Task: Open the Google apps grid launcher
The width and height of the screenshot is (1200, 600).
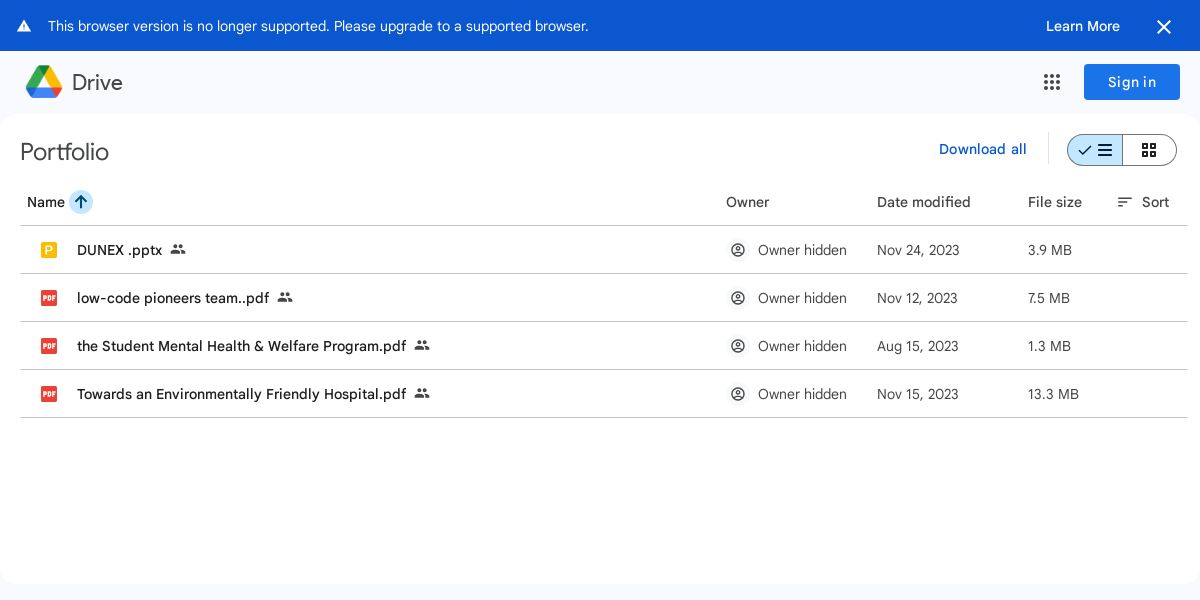Action: (x=1052, y=82)
